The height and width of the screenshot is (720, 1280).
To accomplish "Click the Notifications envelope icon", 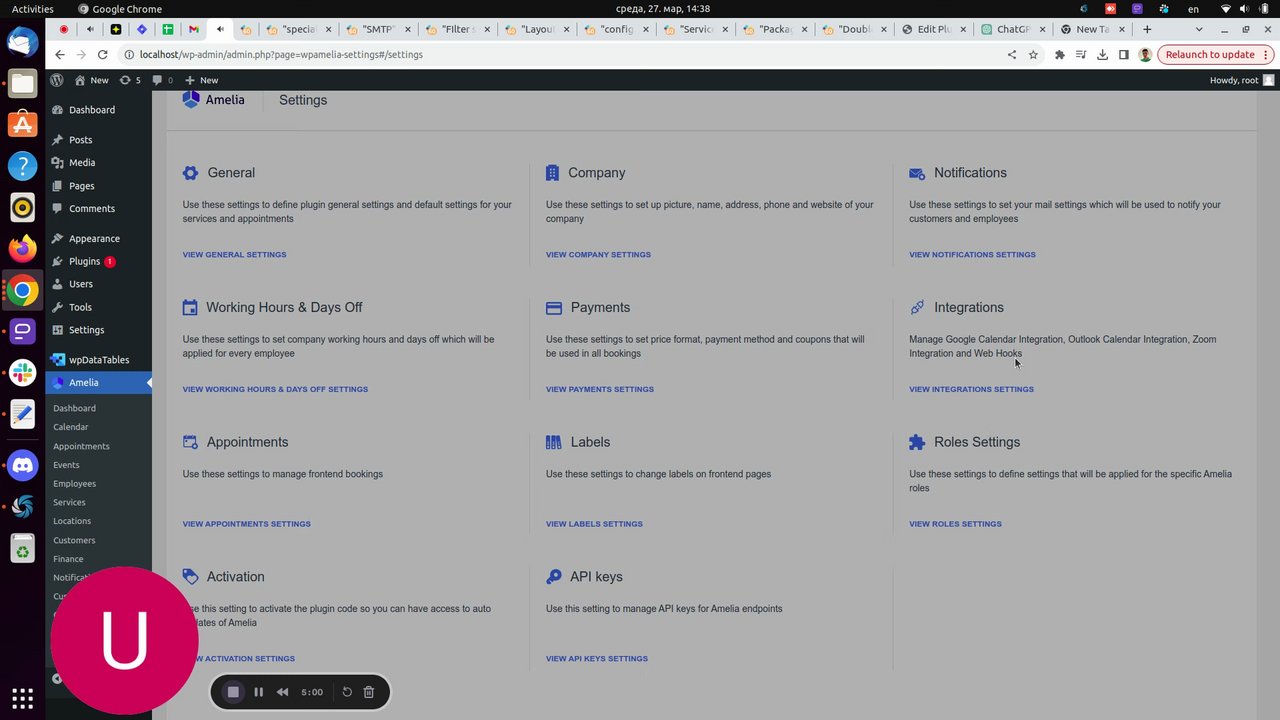I will point(917,173).
